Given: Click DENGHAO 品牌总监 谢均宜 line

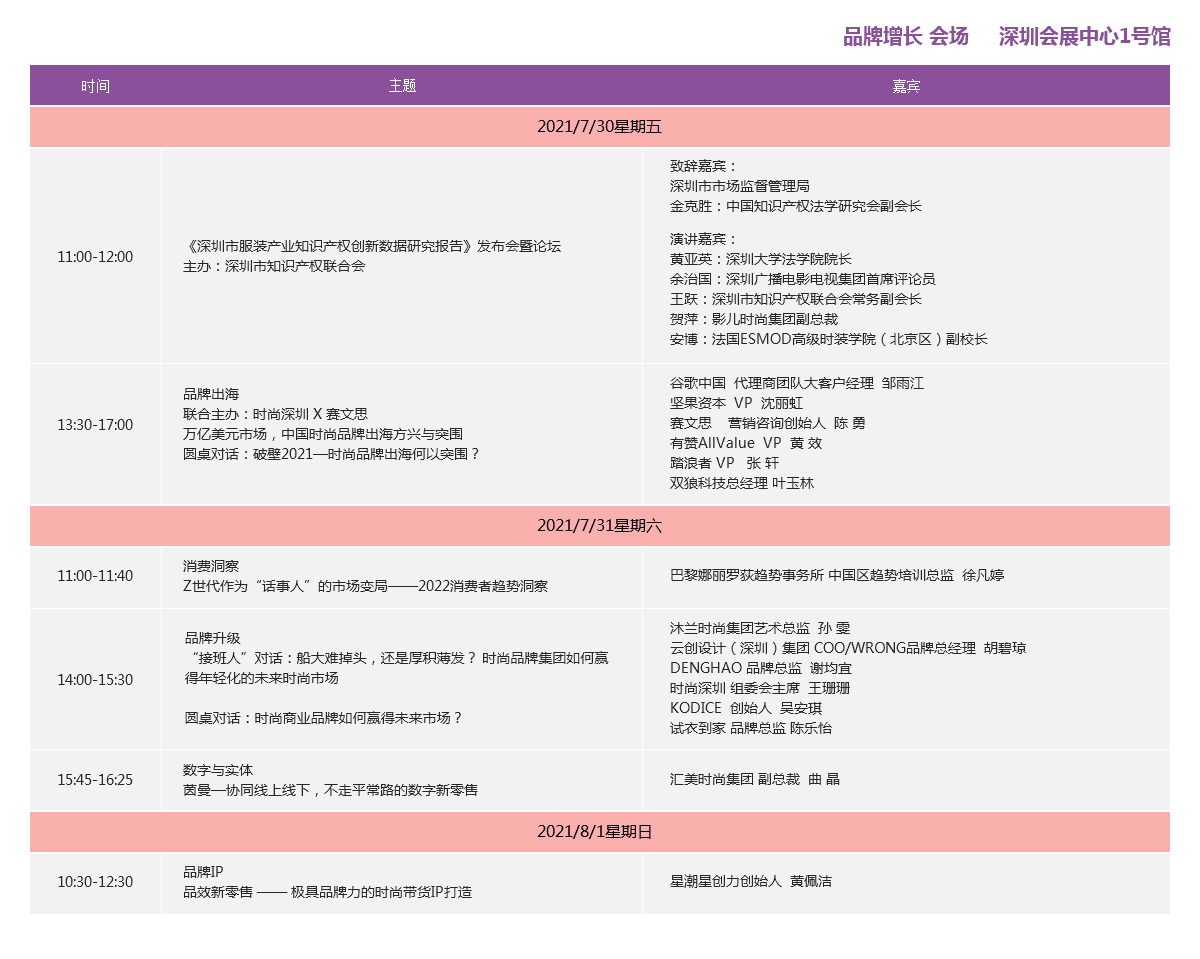Looking at the screenshot, I should 761,668.
